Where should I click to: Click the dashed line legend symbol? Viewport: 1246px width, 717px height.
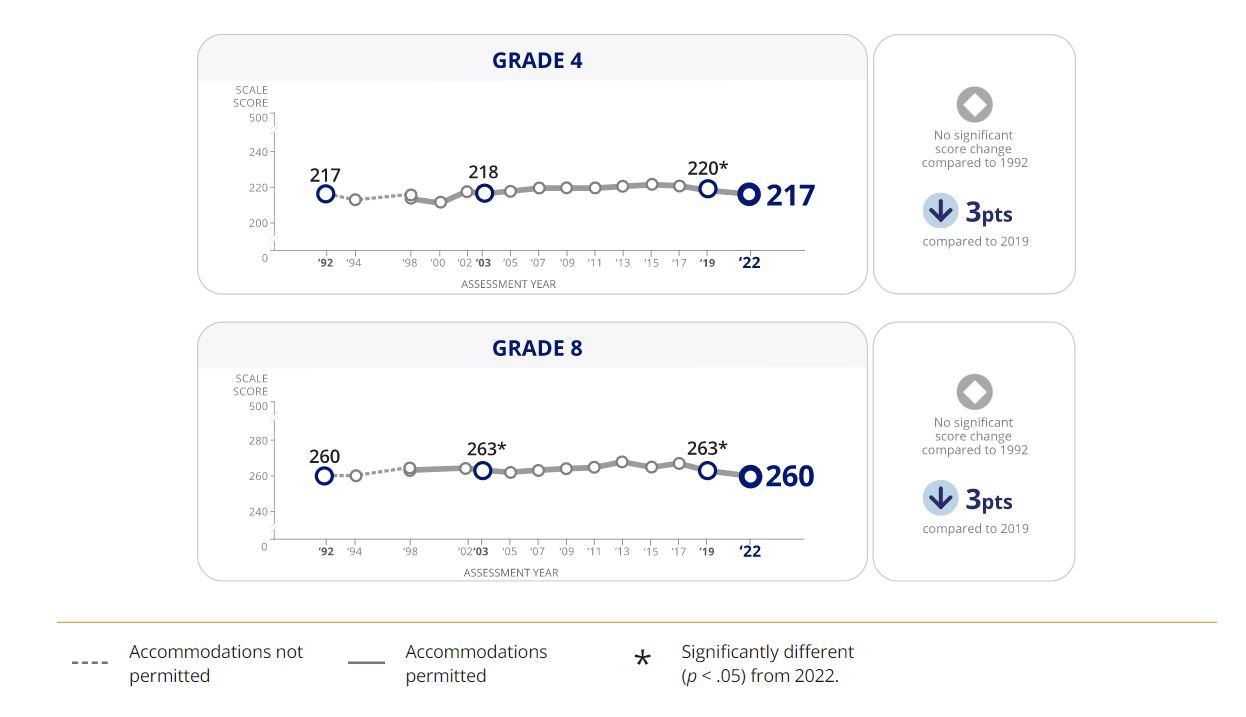point(90,662)
